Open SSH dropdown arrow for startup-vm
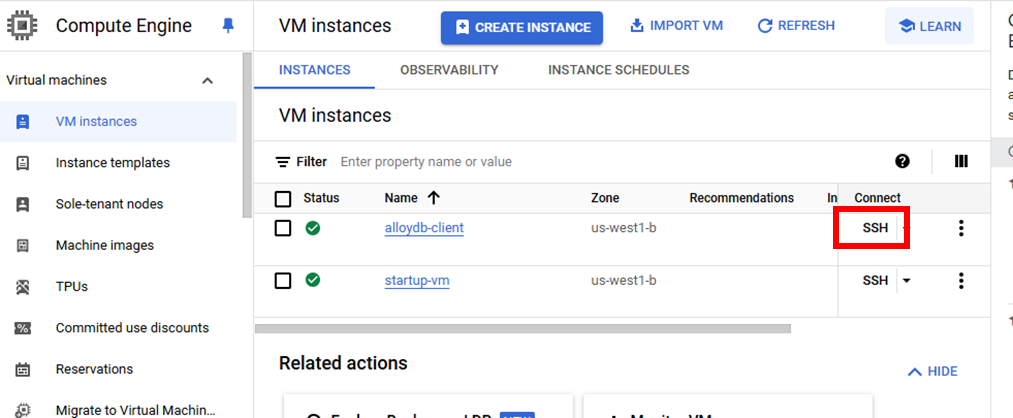The height and width of the screenshot is (418, 1013). point(906,281)
